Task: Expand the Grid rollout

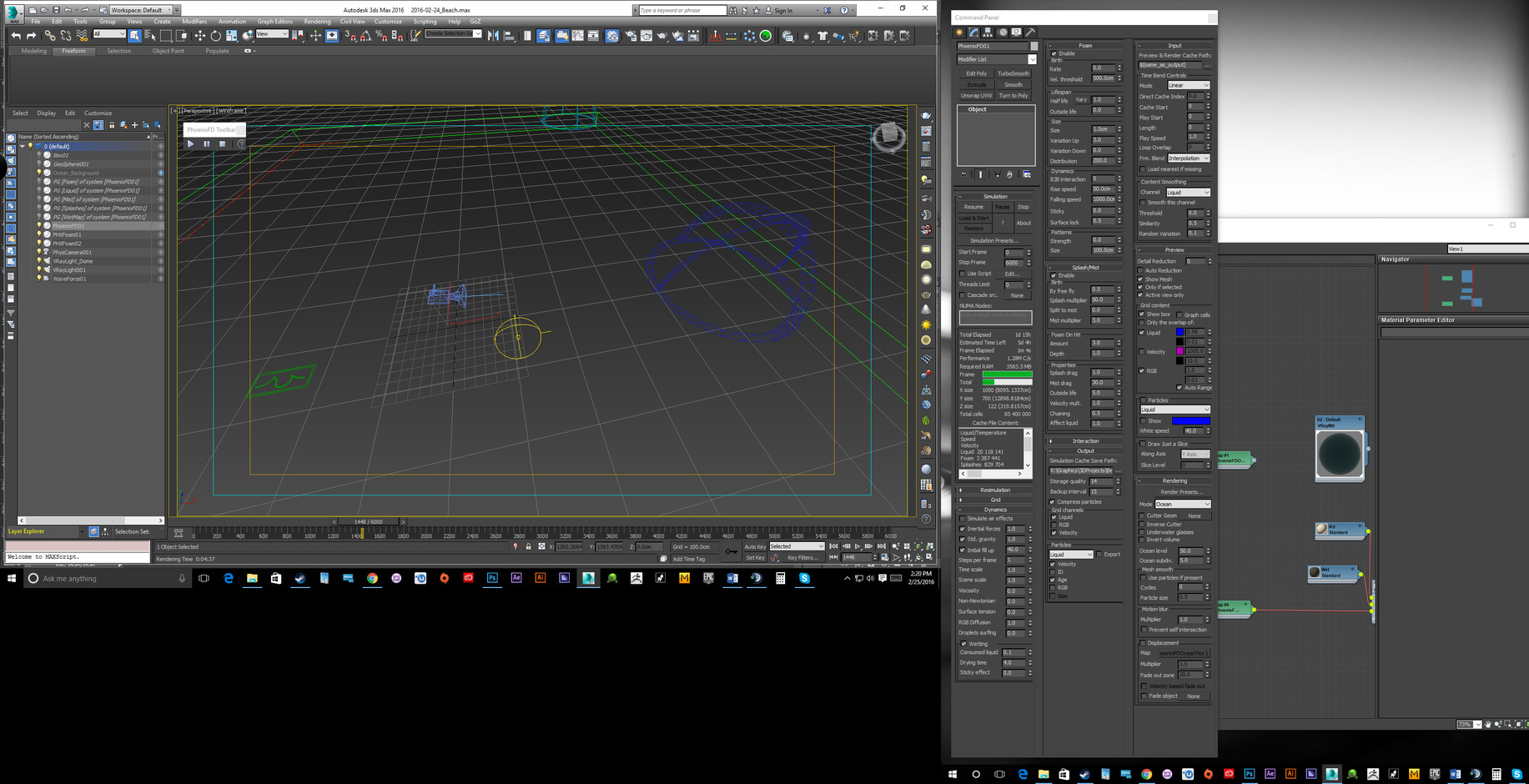Action: 995,500
